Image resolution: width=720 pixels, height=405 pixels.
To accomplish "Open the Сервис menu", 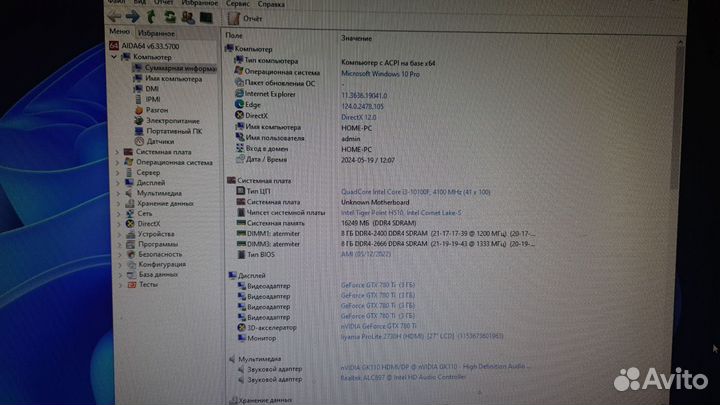I will click(x=238, y=4).
